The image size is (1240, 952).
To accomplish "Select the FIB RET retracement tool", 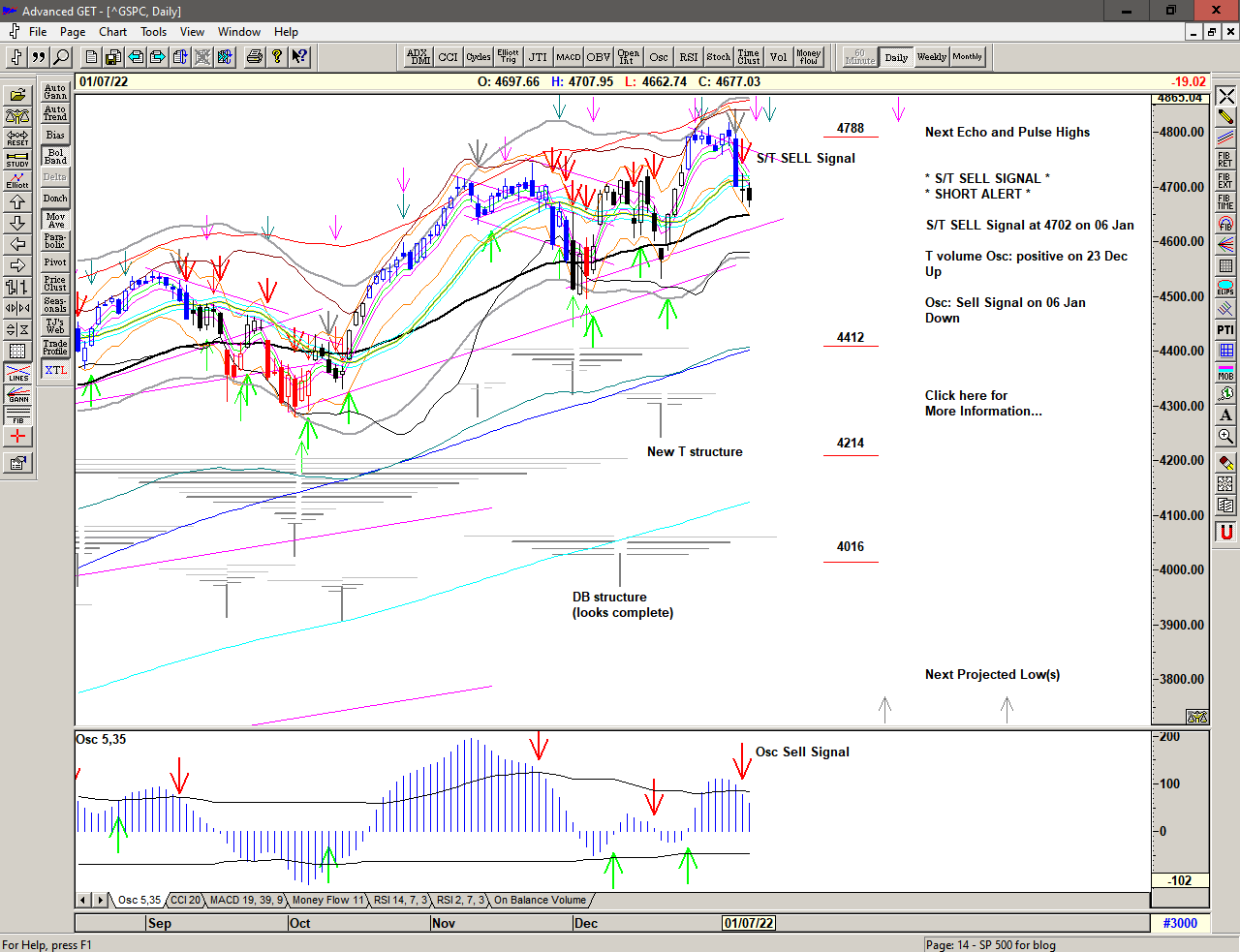I will [x=1225, y=159].
